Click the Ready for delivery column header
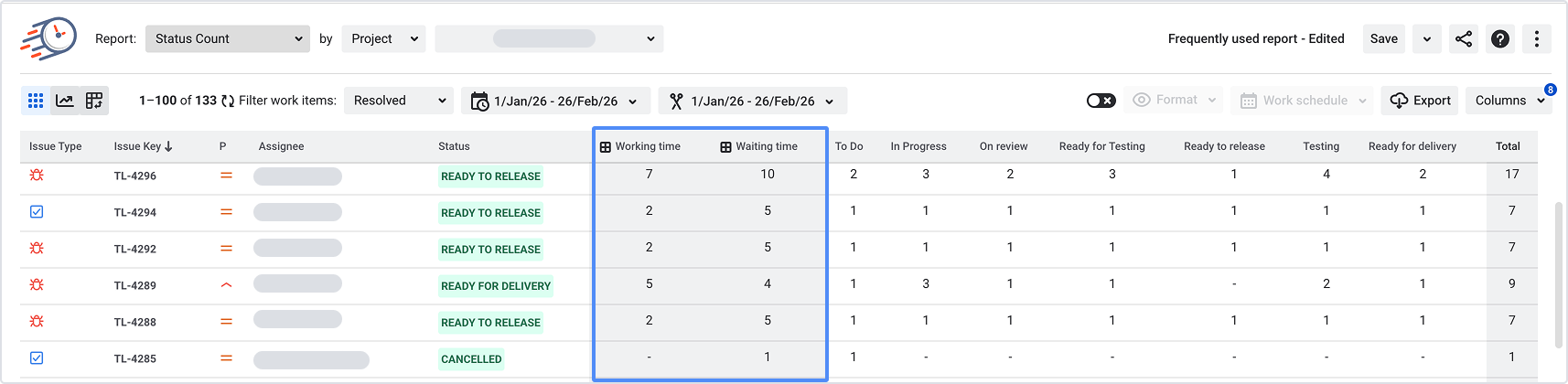The height and width of the screenshot is (384, 1568). point(1412,146)
